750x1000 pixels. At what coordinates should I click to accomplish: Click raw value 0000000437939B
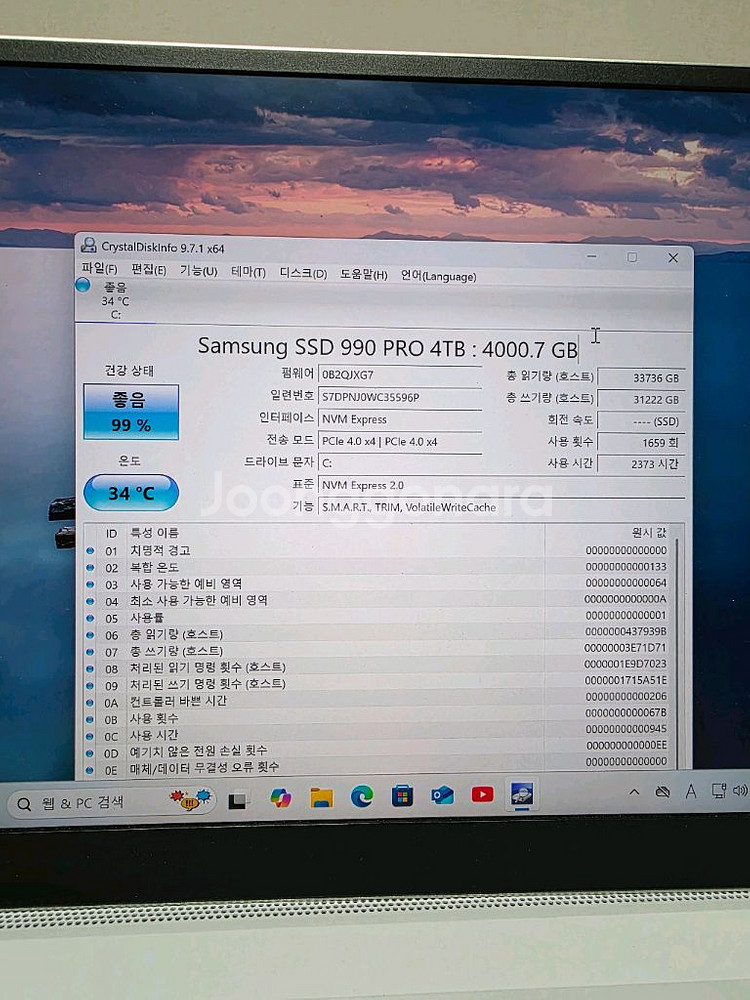point(626,631)
